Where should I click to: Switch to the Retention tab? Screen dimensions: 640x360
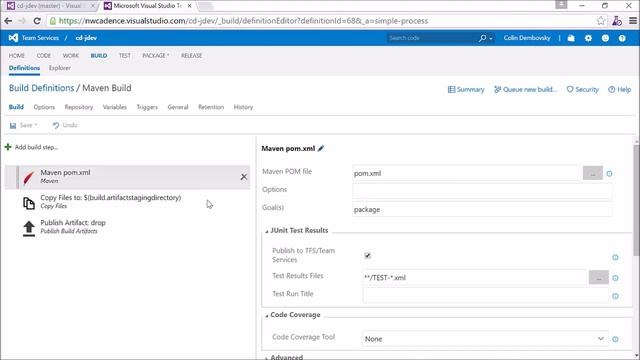[x=211, y=107]
